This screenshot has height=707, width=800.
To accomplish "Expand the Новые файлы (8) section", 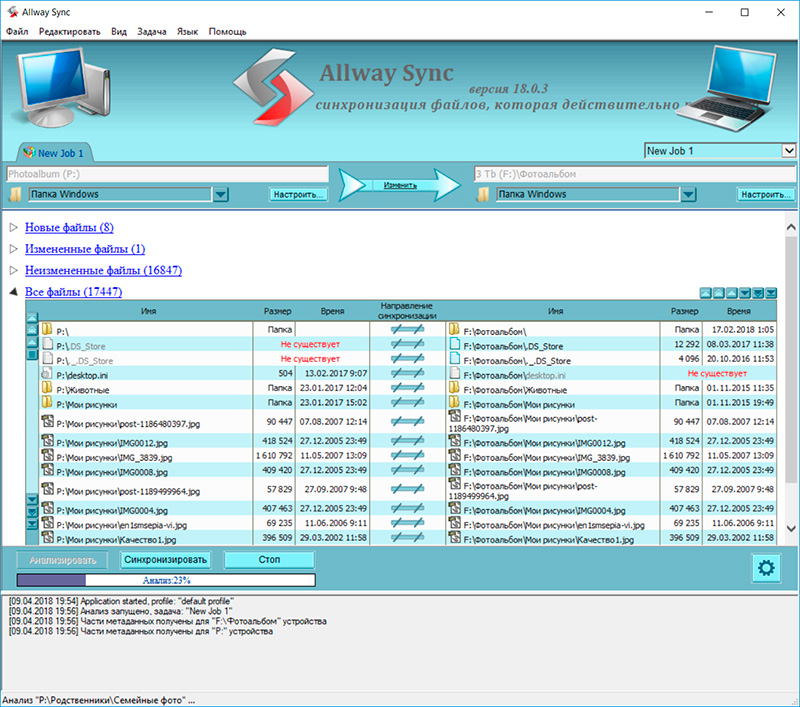I will [x=14, y=228].
